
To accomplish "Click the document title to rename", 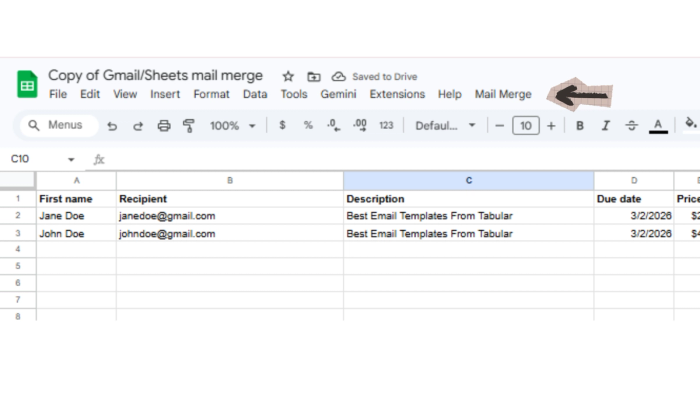I will [x=155, y=75].
